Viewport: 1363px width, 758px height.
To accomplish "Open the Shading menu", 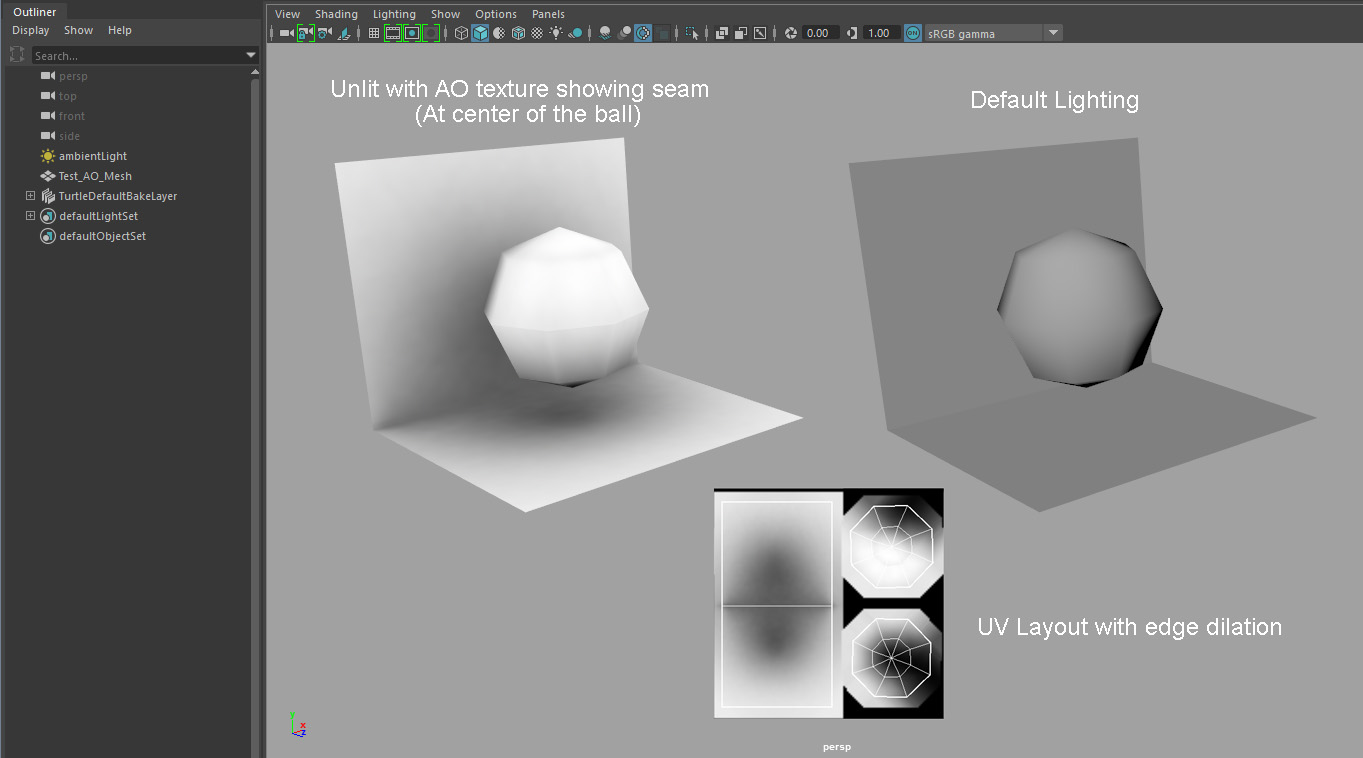I will click(336, 14).
